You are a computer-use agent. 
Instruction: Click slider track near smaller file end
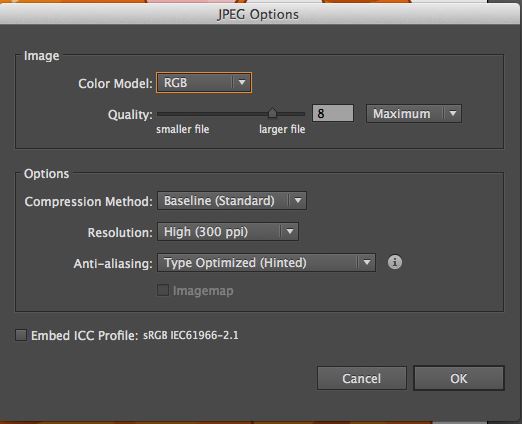[167, 114]
